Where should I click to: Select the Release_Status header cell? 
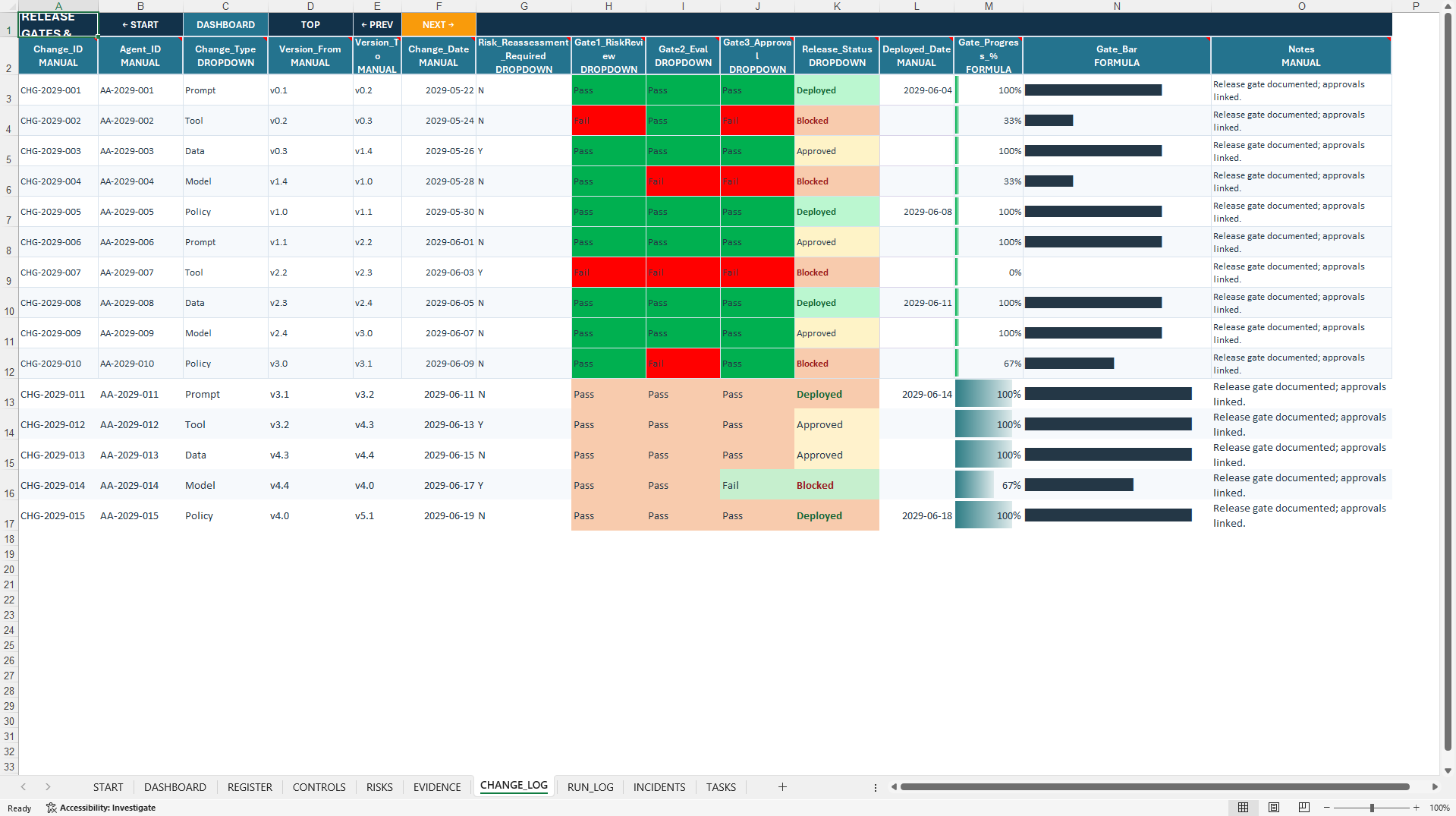coord(837,55)
